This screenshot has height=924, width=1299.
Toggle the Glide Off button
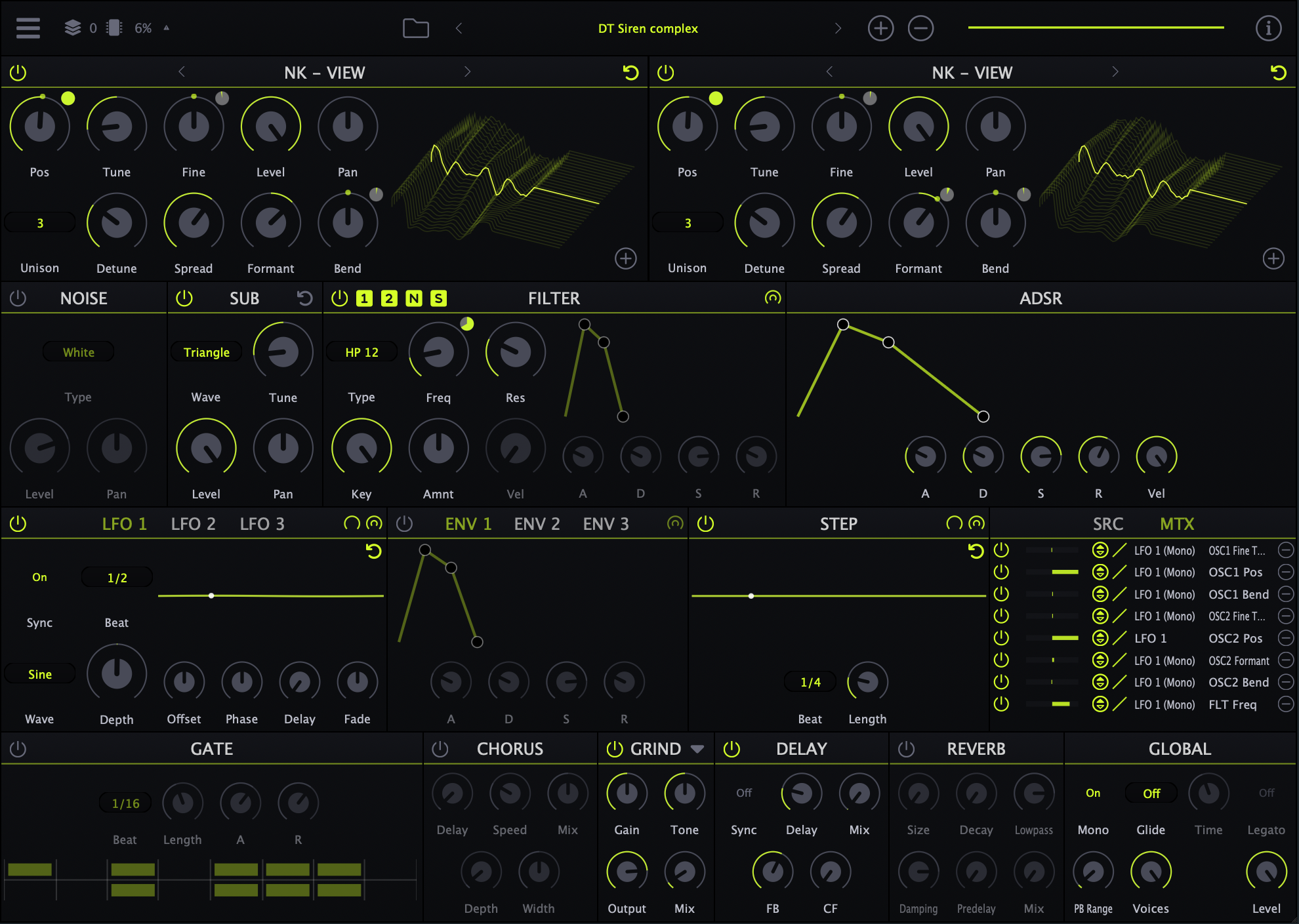(x=1151, y=793)
